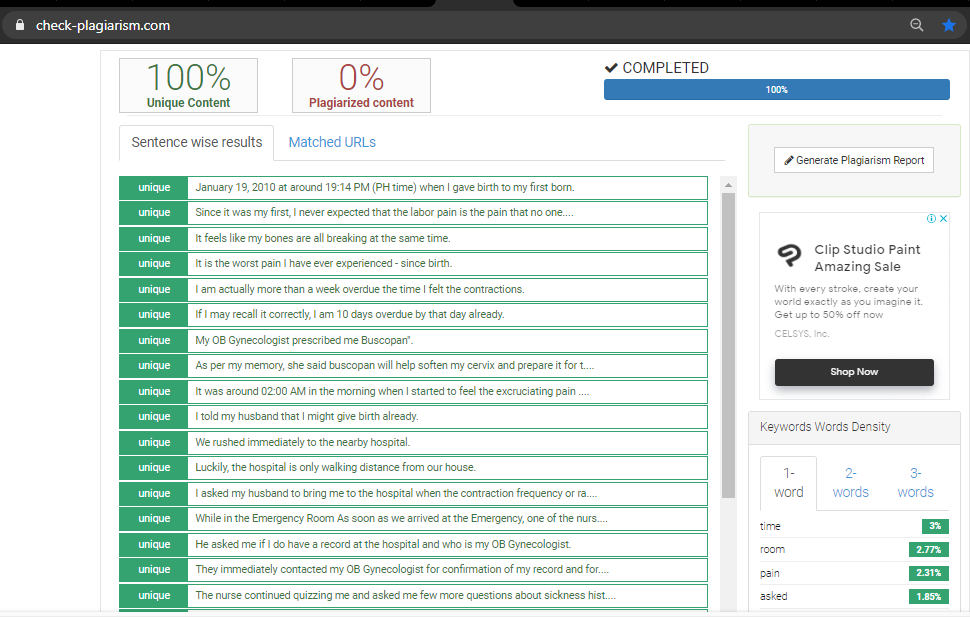This screenshot has width=970, height=617.
Task: Click the lock icon in the address bar
Action: 20,25
